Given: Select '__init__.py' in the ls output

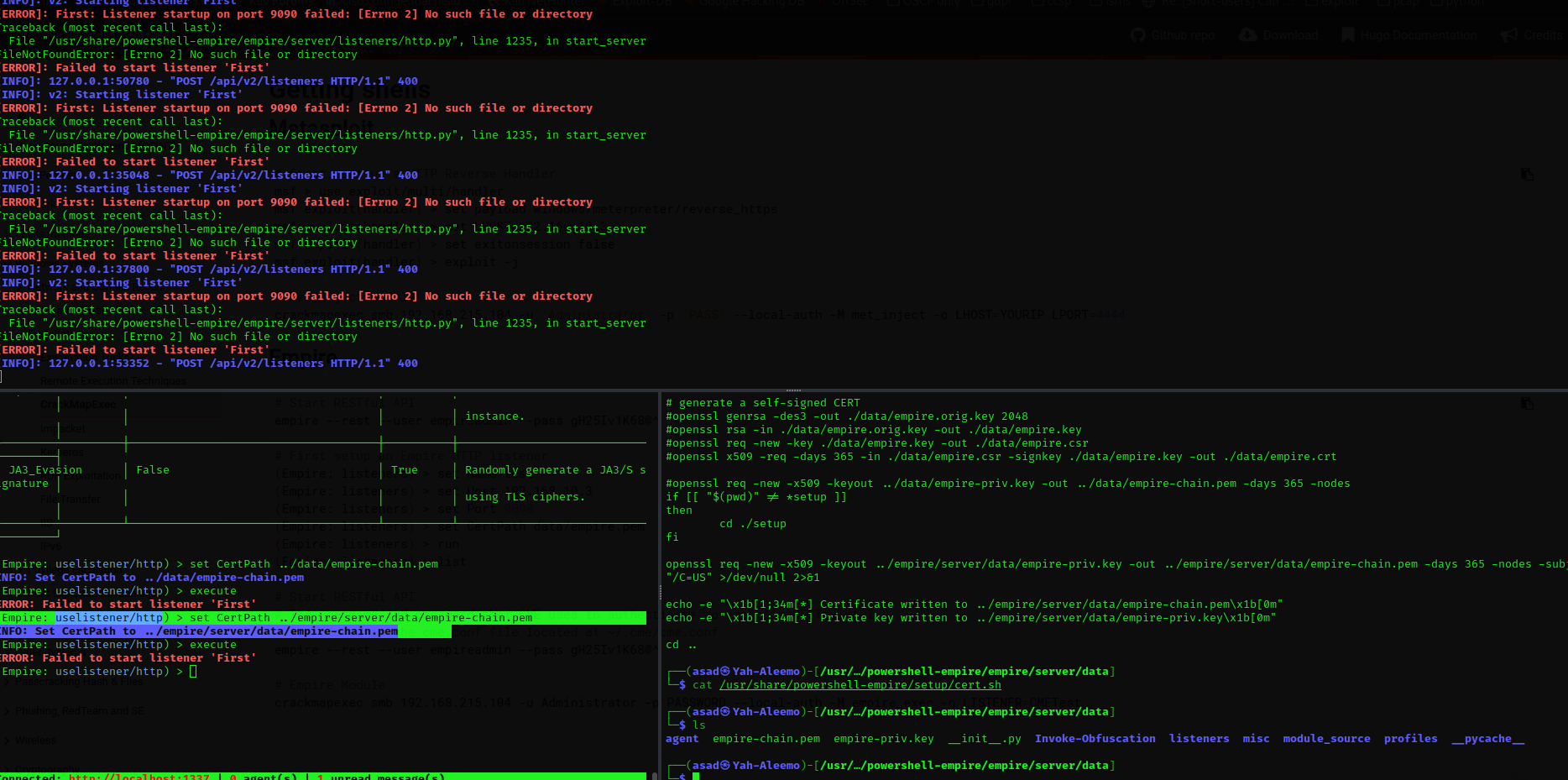Looking at the screenshot, I should [x=985, y=739].
